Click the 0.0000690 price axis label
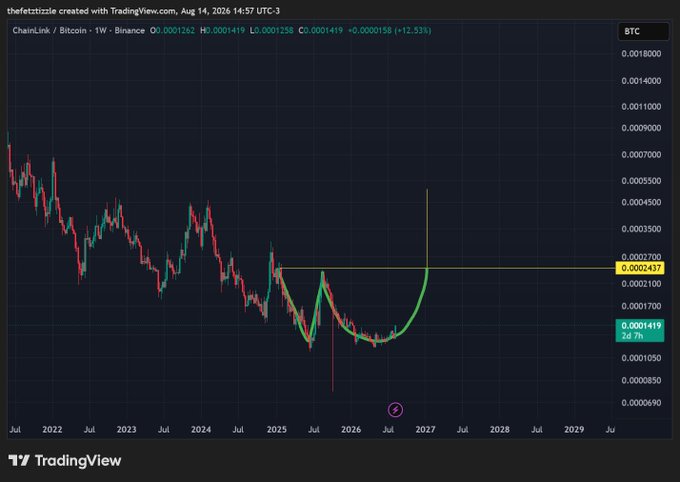 tap(641, 403)
